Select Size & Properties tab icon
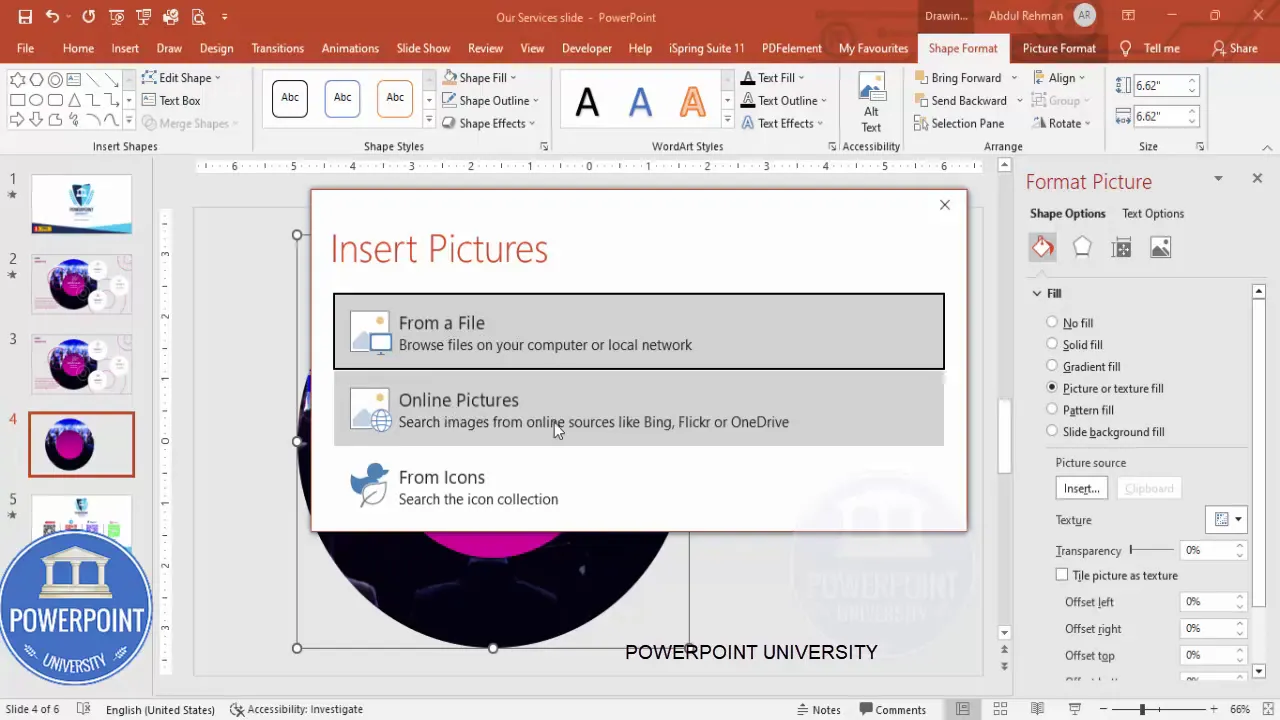 click(x=1121, y=247)
